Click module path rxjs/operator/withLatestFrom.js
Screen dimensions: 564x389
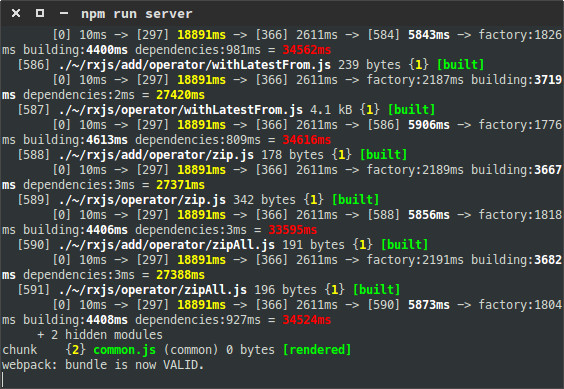pyautogui.click(x=180, y=110)
